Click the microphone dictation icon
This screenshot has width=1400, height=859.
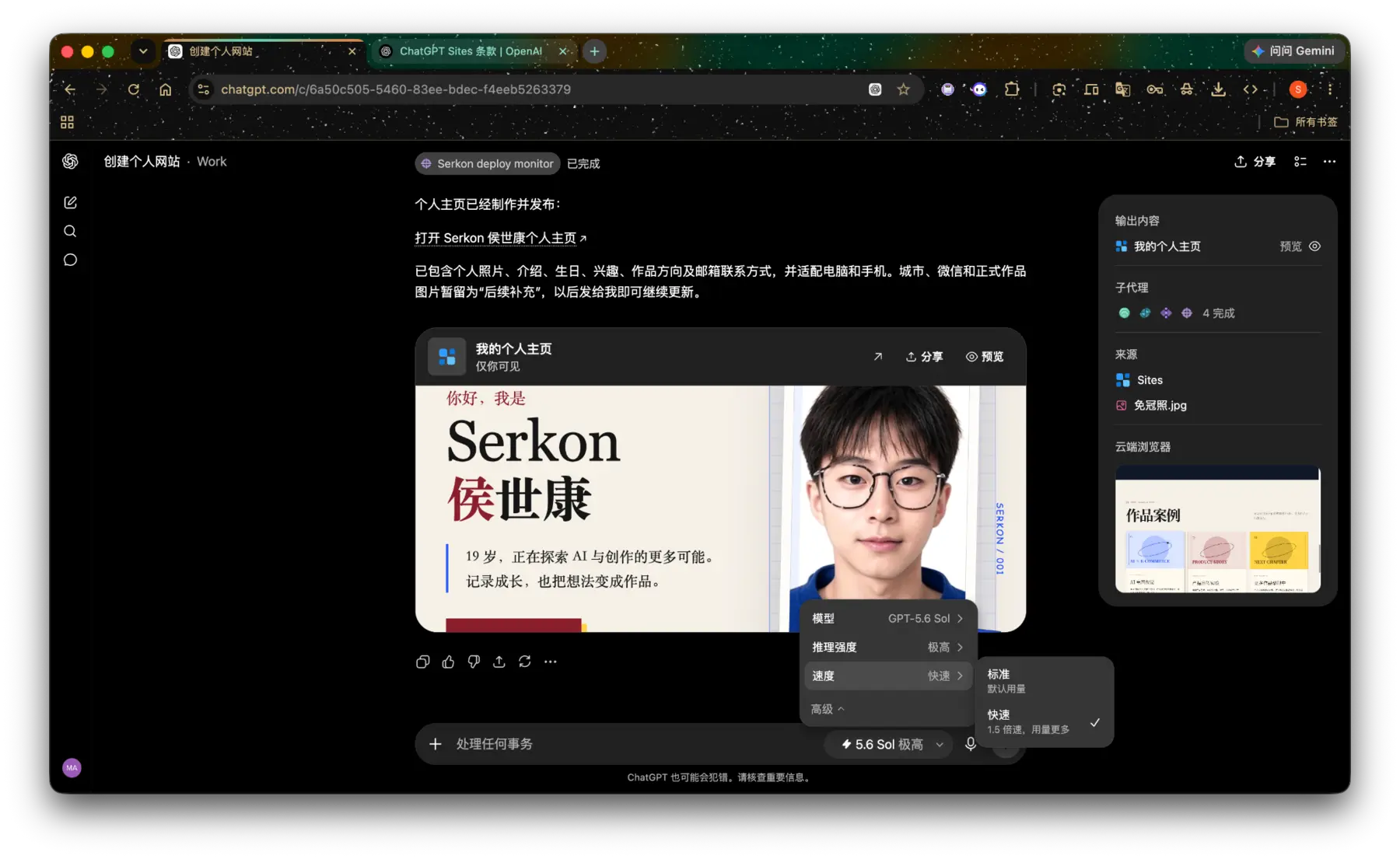(x=971, y=744)
